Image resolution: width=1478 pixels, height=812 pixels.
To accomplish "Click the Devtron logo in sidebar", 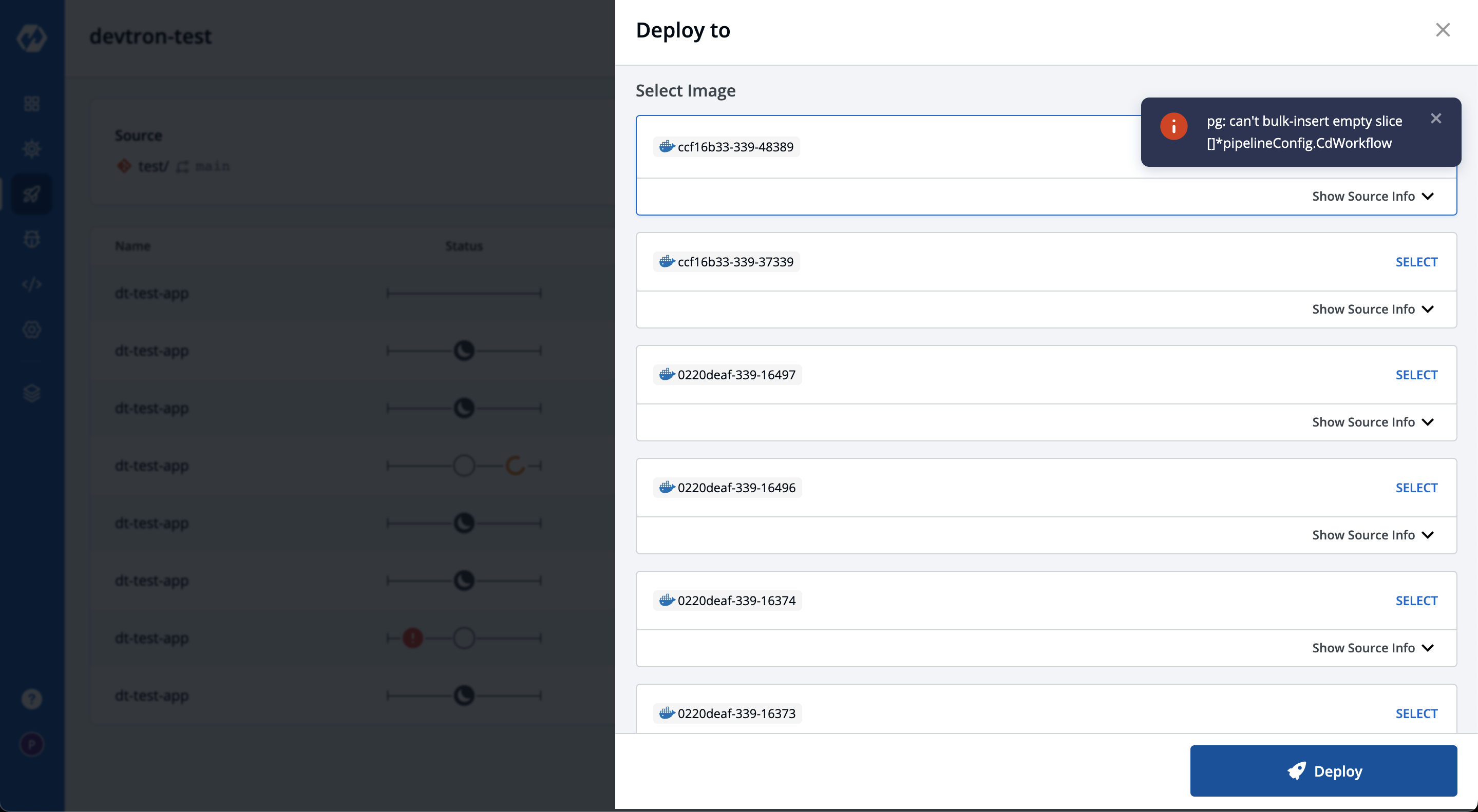I will [x=31, y=38].
